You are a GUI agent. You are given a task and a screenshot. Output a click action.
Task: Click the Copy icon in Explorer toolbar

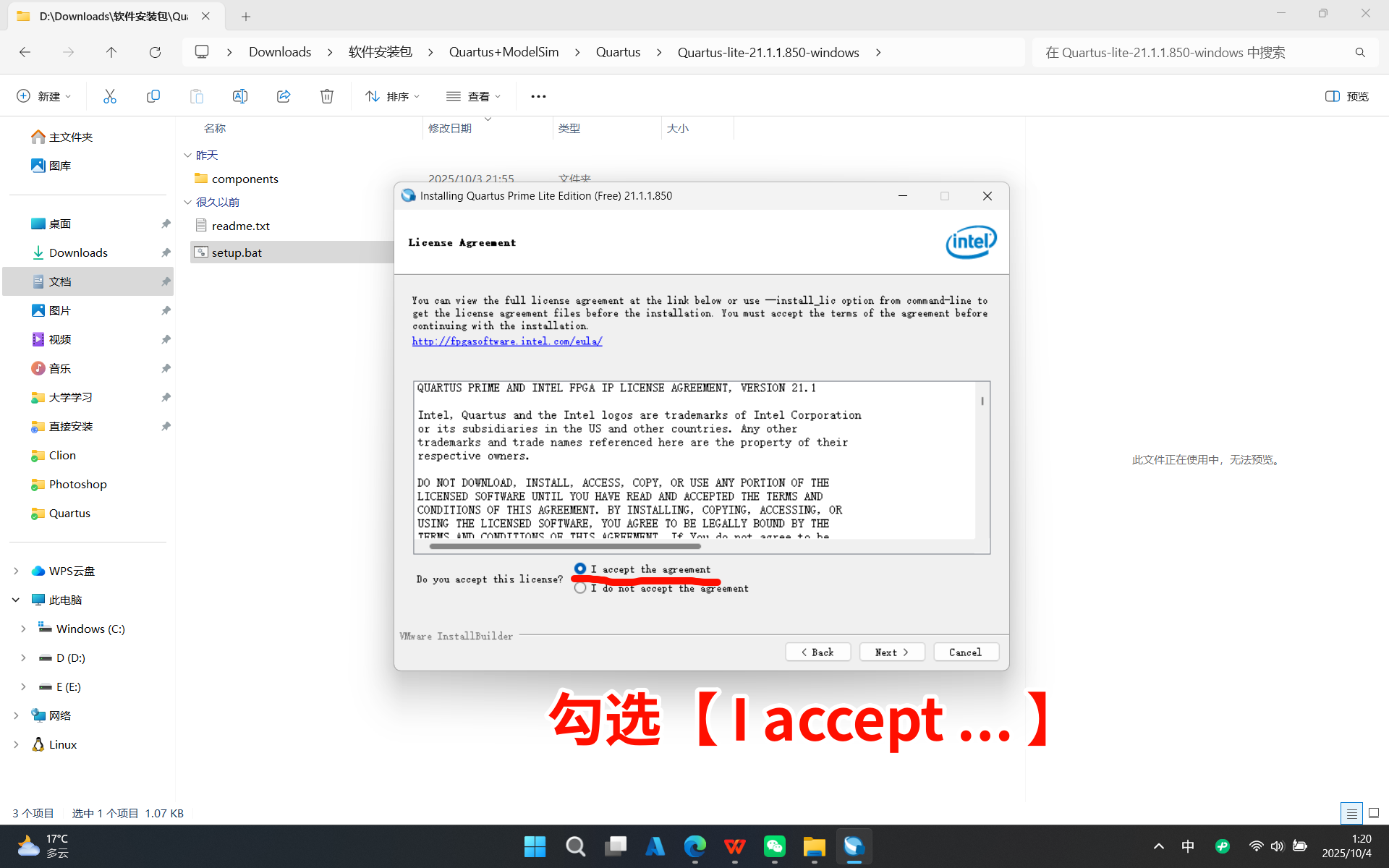(153, 96)
